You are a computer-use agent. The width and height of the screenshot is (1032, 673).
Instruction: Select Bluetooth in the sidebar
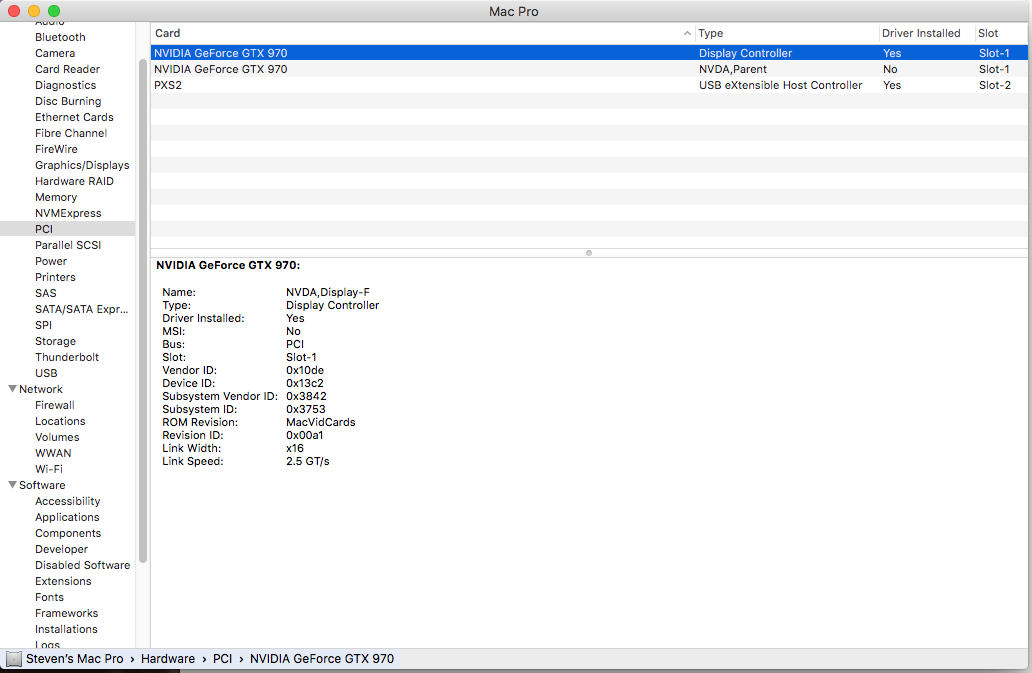pyautogui.click(x=60, y=37)
